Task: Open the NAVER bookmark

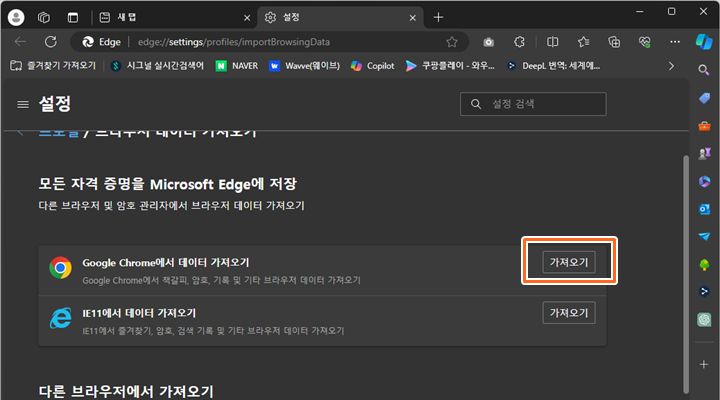Action: click(x=237, y=66)
